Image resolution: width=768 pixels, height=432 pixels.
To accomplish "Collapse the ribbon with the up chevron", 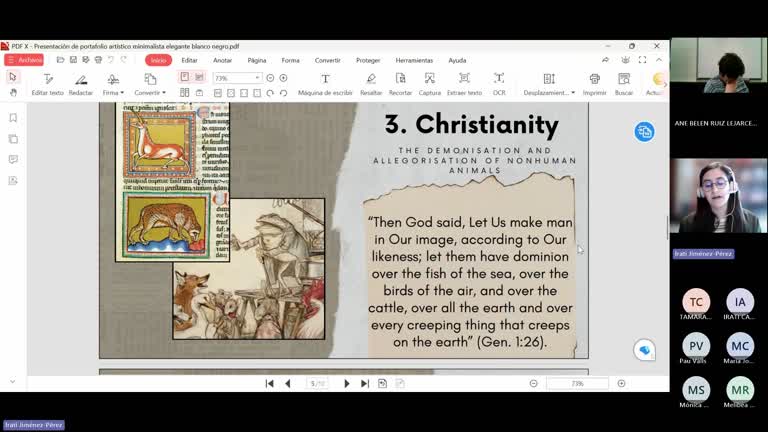I will coord(659,60).
